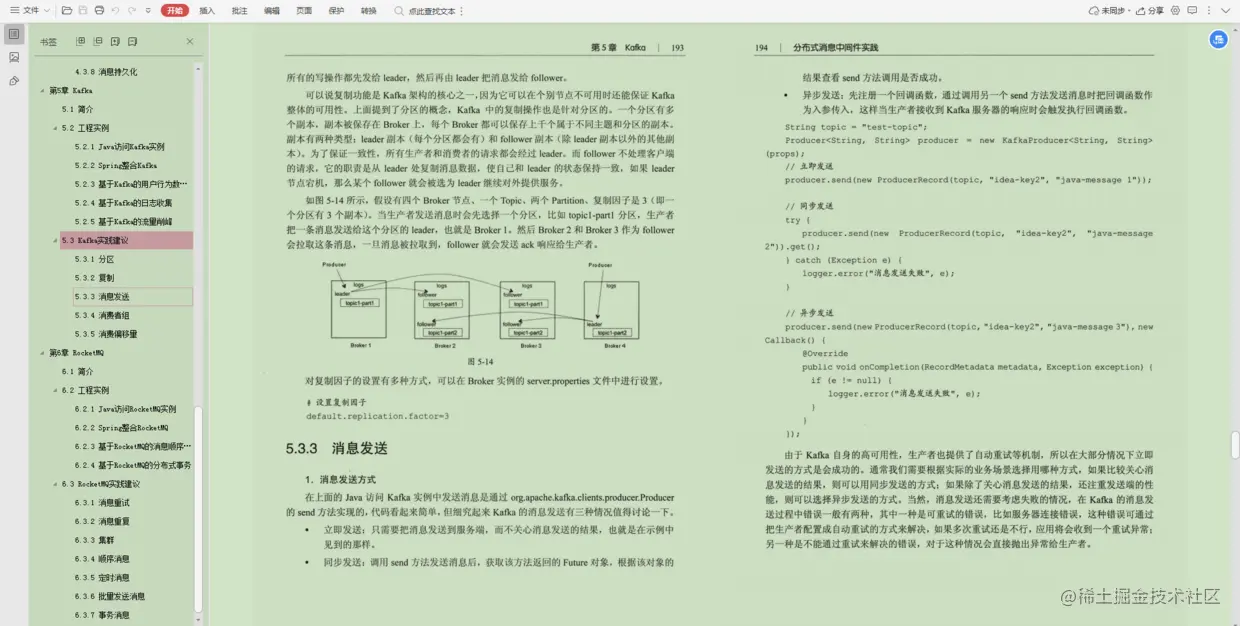Click the add bookmark icon
The width and height of the screenshot is (1240, 626).
coord(114,41)
